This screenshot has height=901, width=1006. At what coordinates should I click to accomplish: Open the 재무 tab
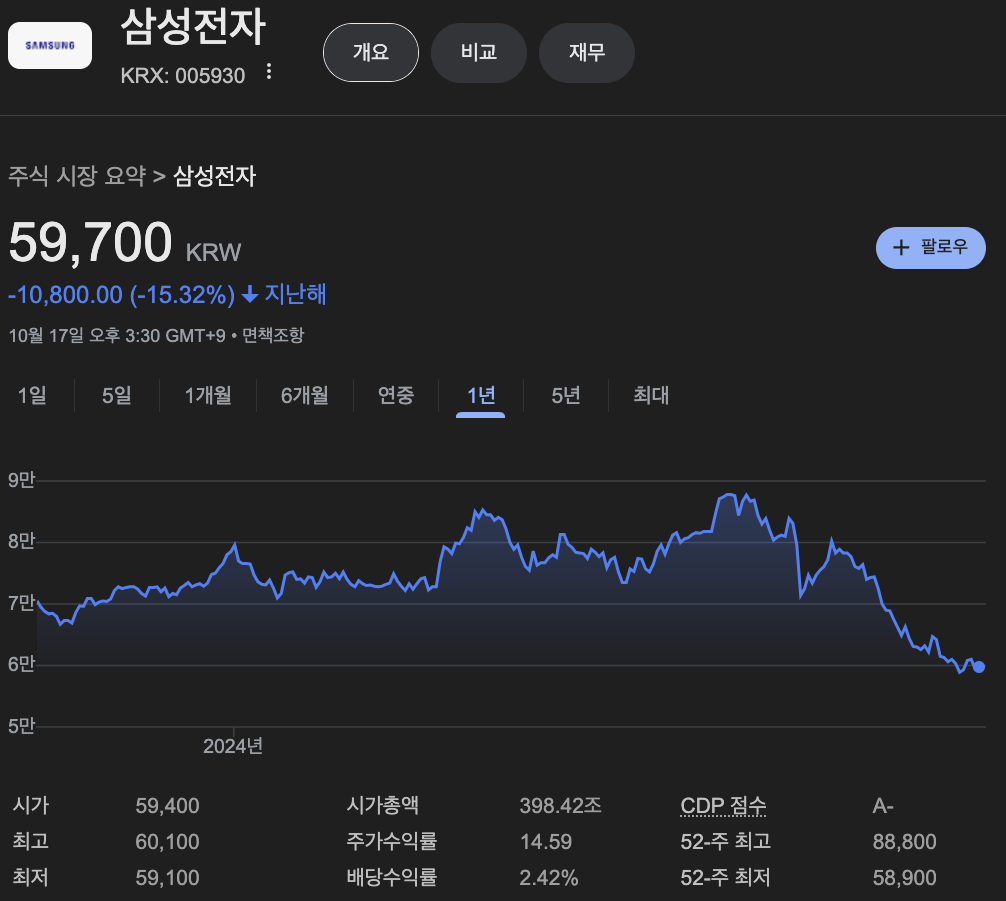pos(586,53)
